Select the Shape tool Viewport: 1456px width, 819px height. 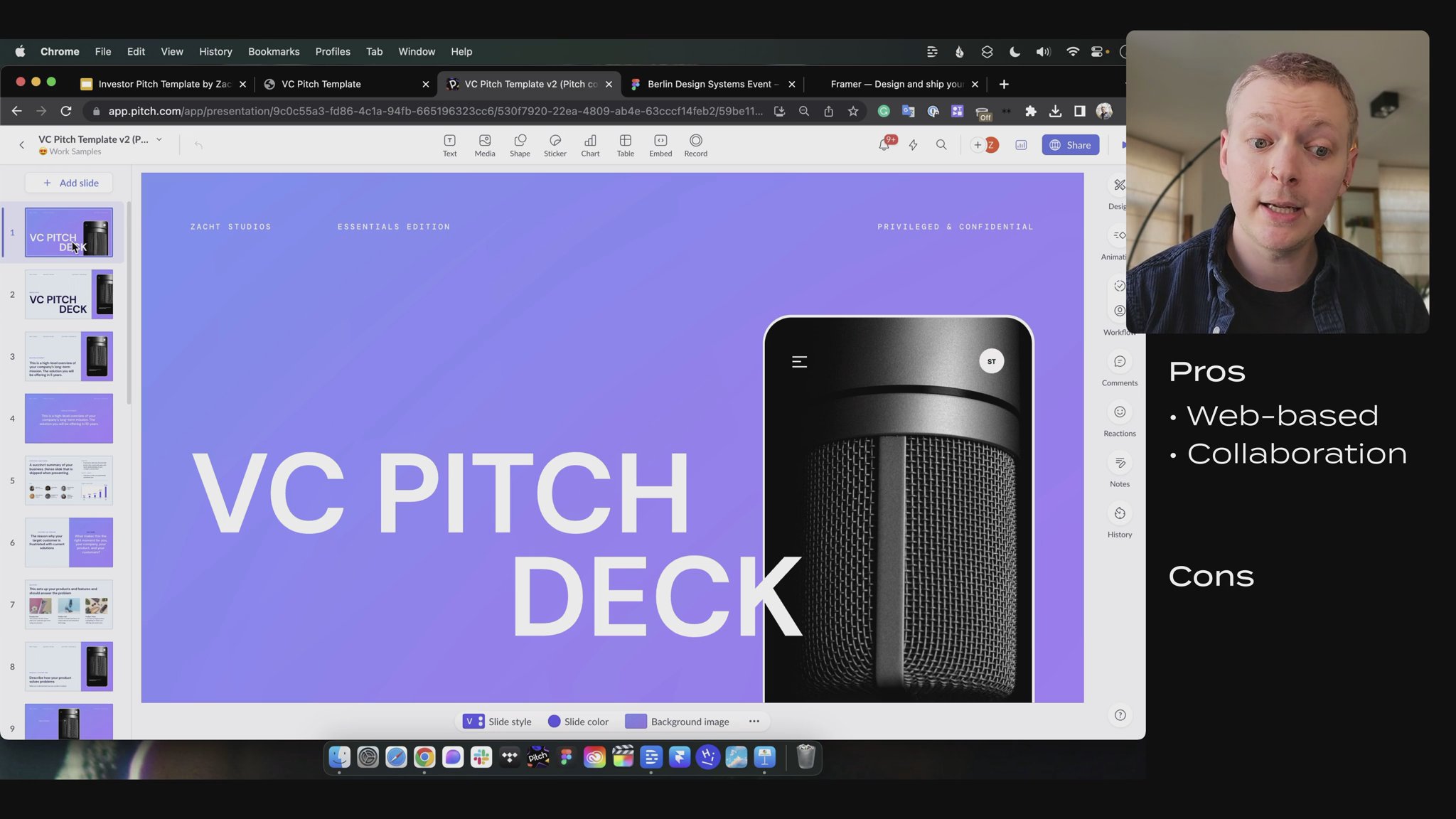click(520, 145)
